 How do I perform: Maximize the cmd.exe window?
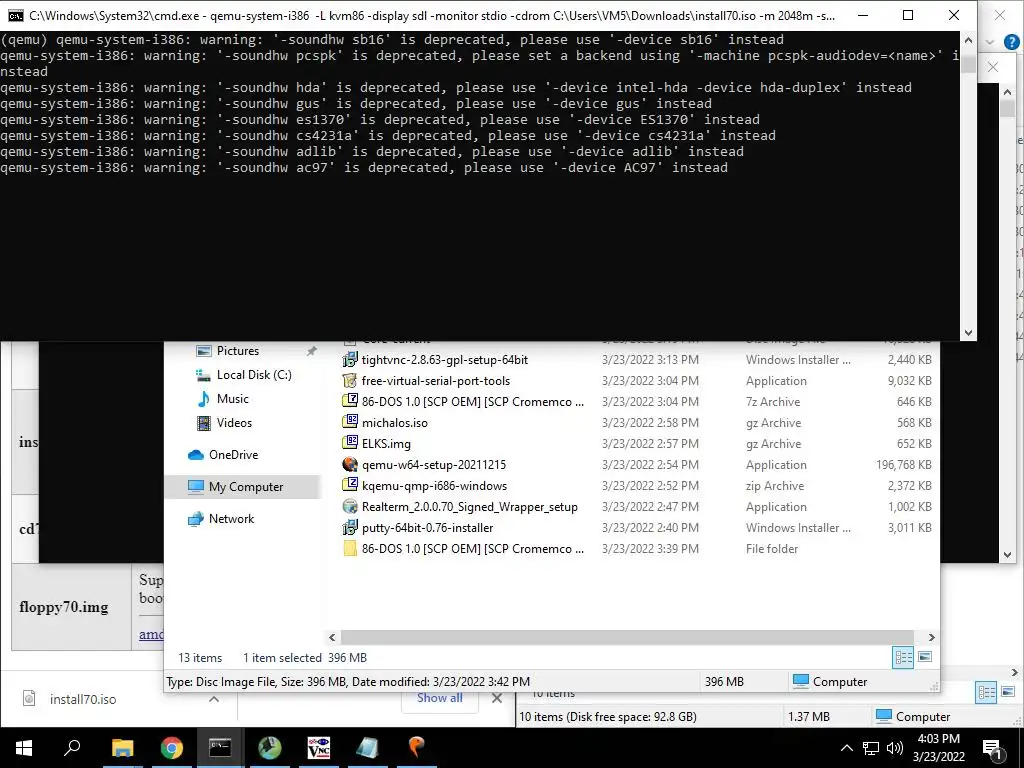[x=908, y=15]
